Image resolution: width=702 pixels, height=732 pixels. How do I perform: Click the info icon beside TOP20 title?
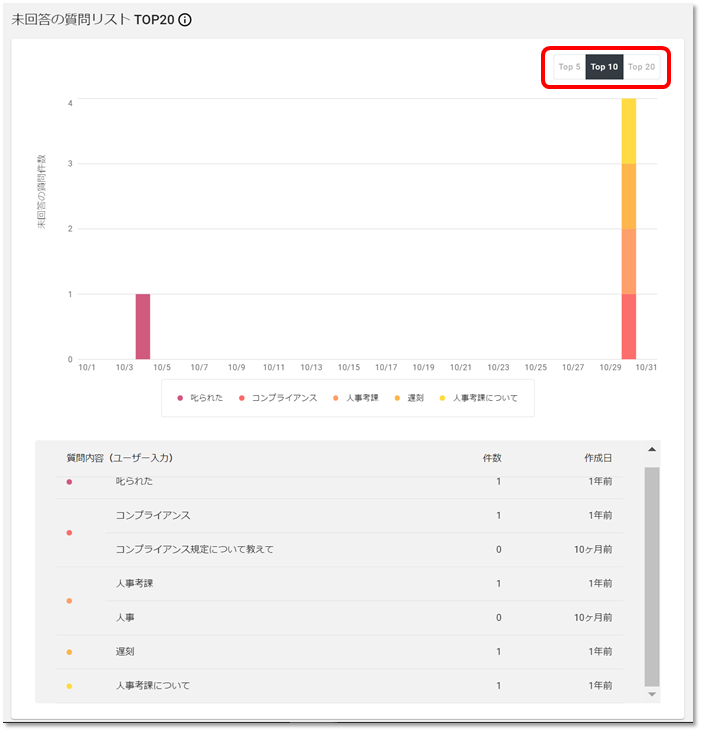coord(185,20)
